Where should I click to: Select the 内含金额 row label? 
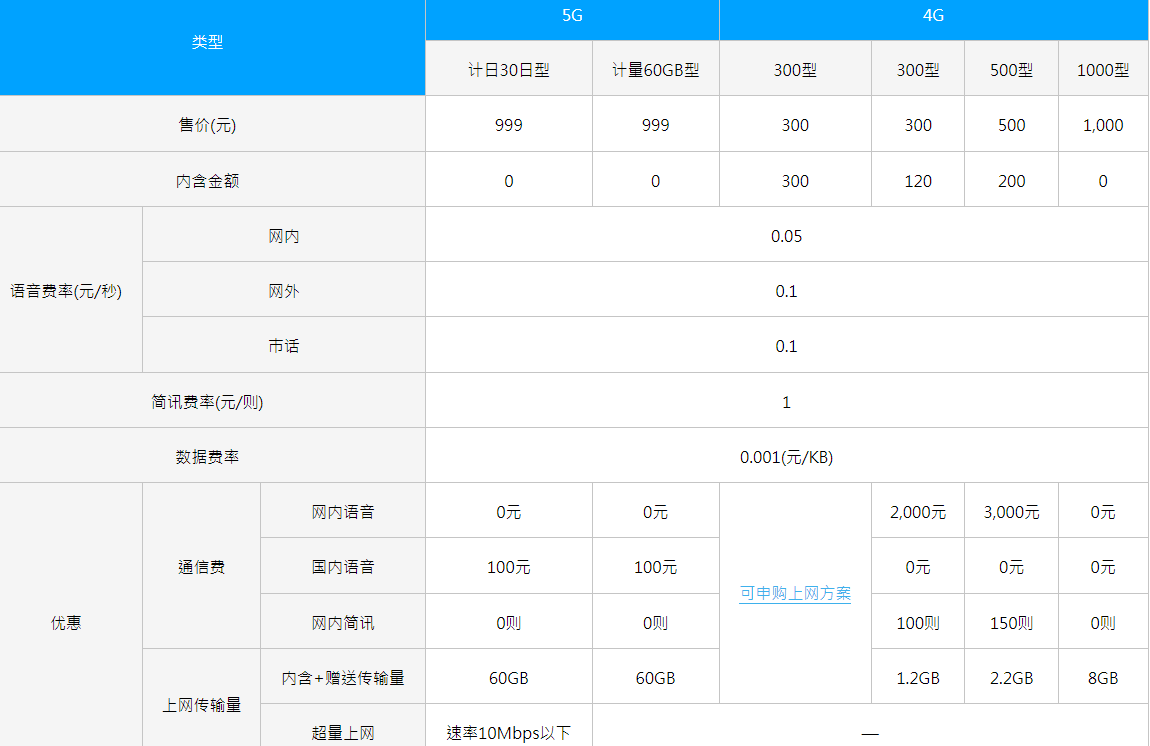coord(208,181)
